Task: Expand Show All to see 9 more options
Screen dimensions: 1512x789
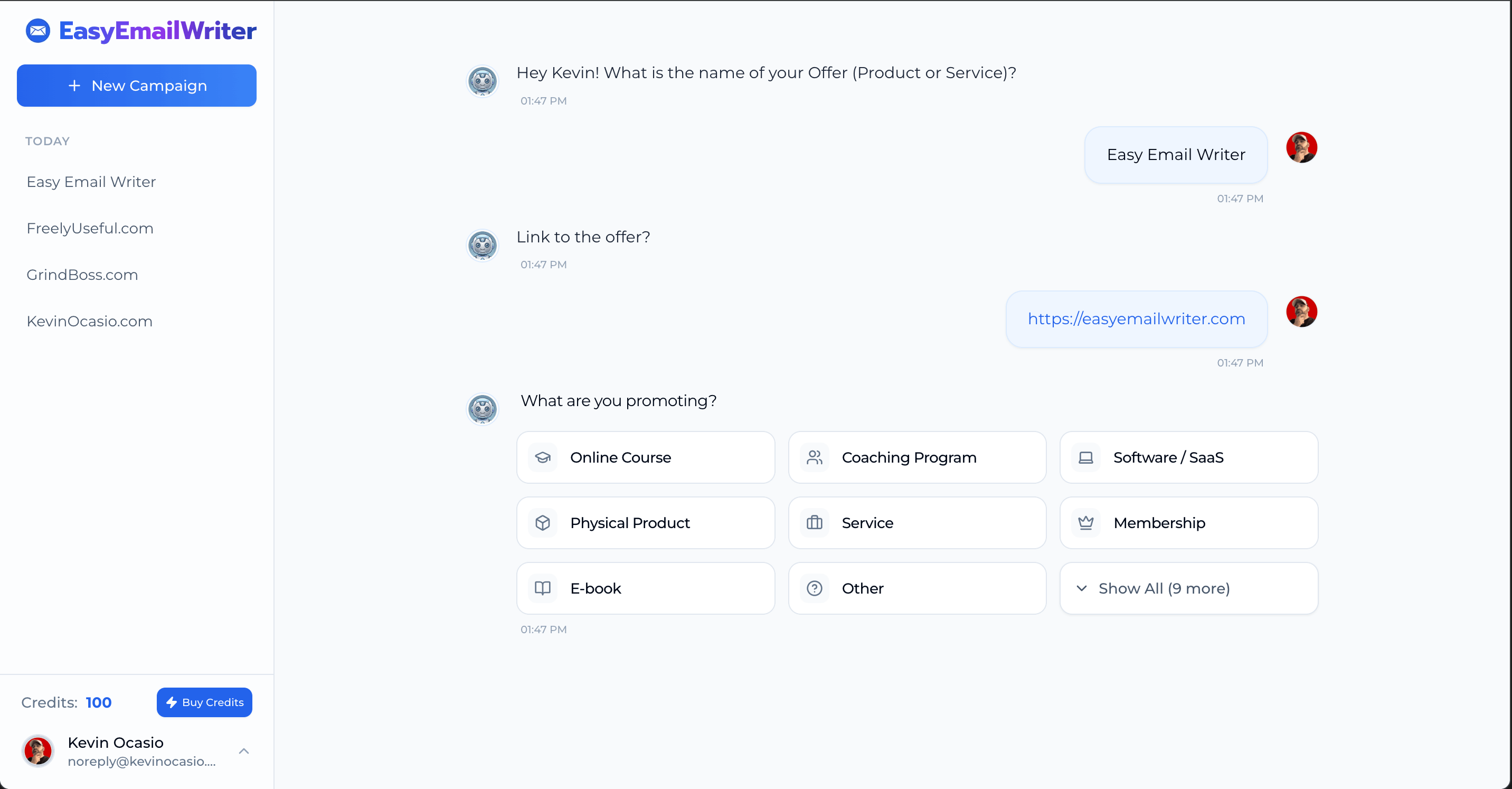Action: point(1188,588)
